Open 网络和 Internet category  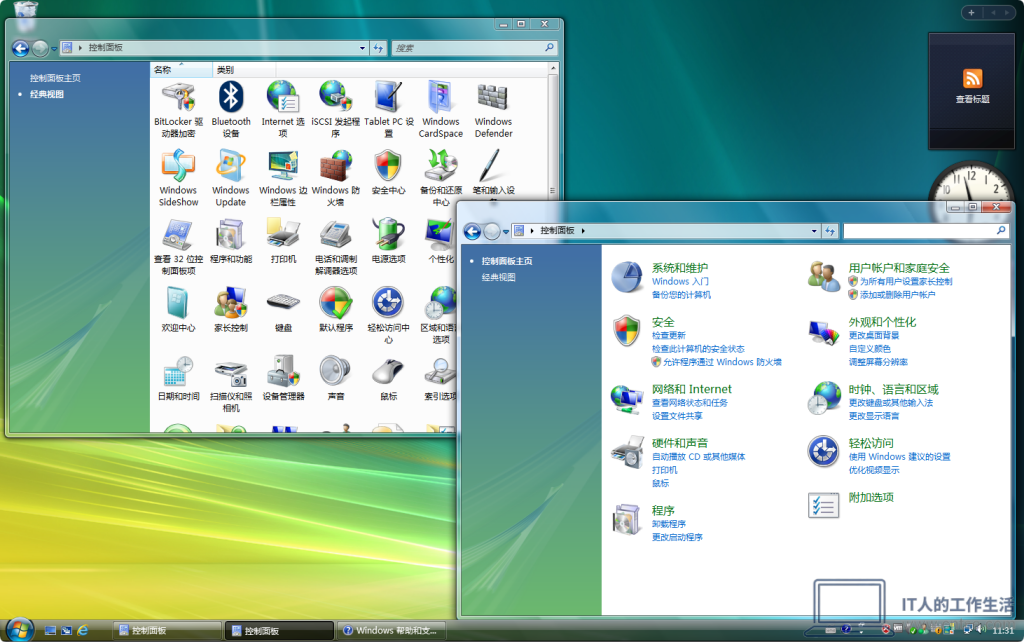tap(692, 389)
